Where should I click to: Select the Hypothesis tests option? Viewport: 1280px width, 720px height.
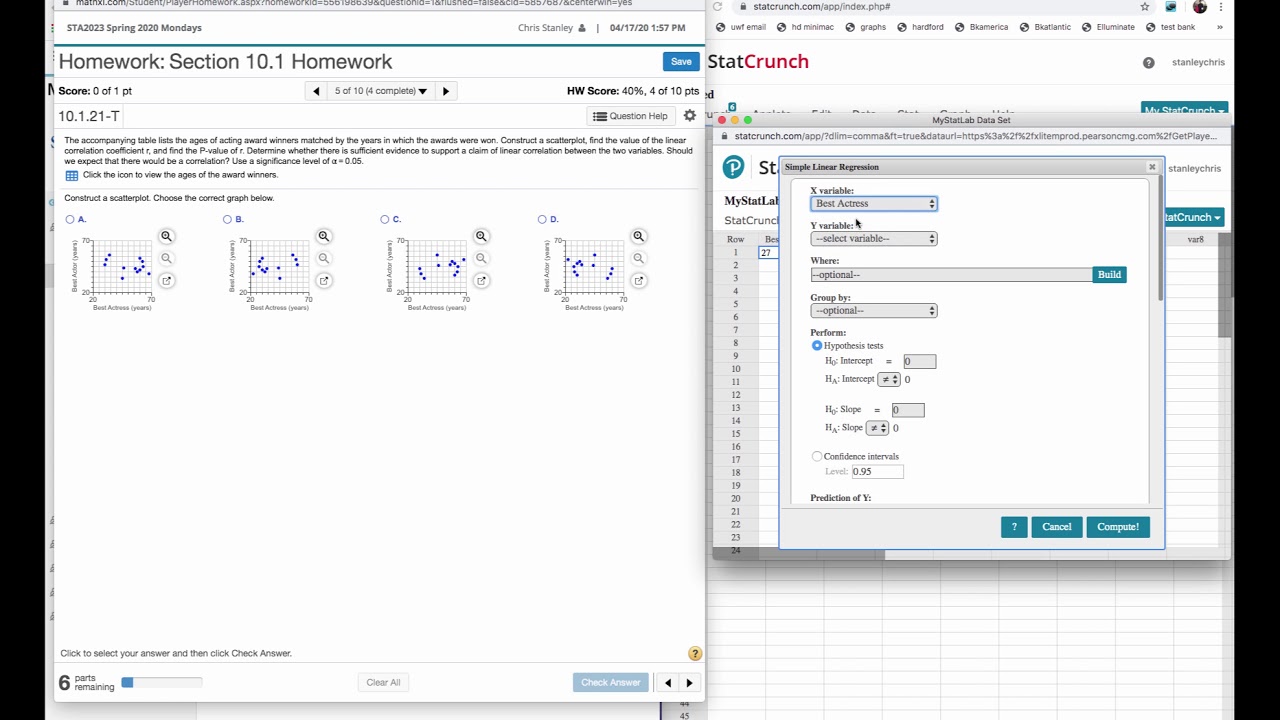(x=817, y=346)
